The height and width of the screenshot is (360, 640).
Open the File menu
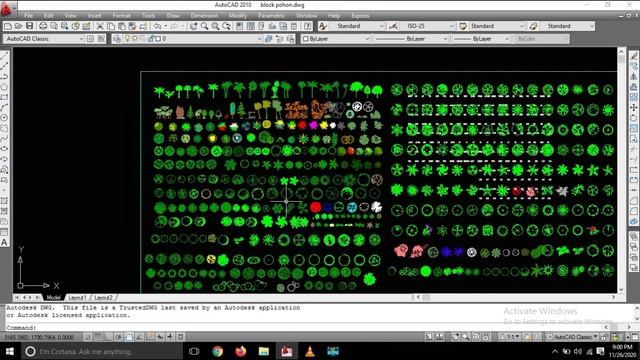click(29, 16)
